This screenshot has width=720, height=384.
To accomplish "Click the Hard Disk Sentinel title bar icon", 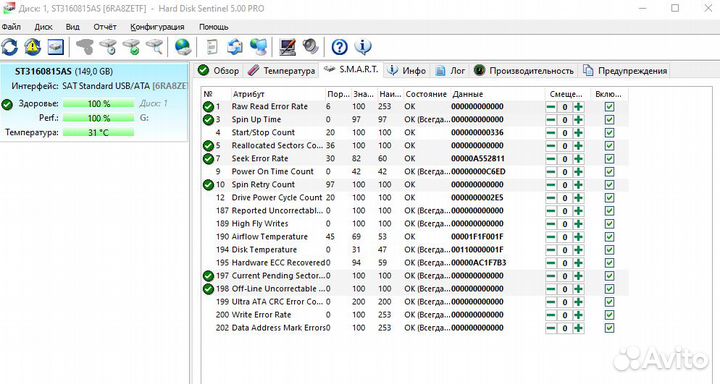I will pyautogui.click(x=8, y=8).
